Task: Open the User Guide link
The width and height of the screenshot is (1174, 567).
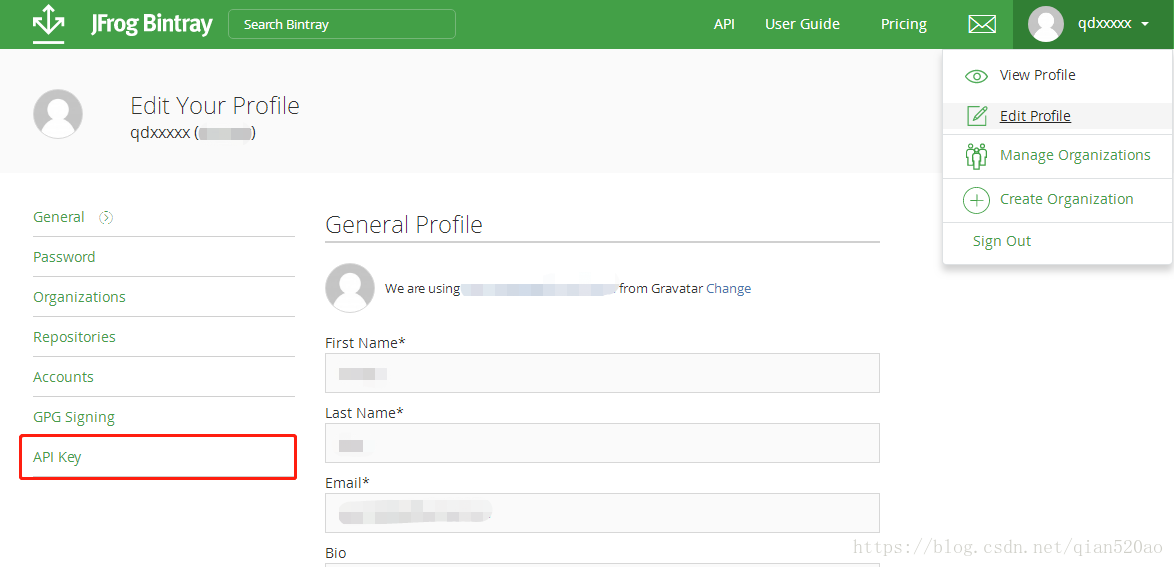Action: pyautogui.click(x=802, y=25)
